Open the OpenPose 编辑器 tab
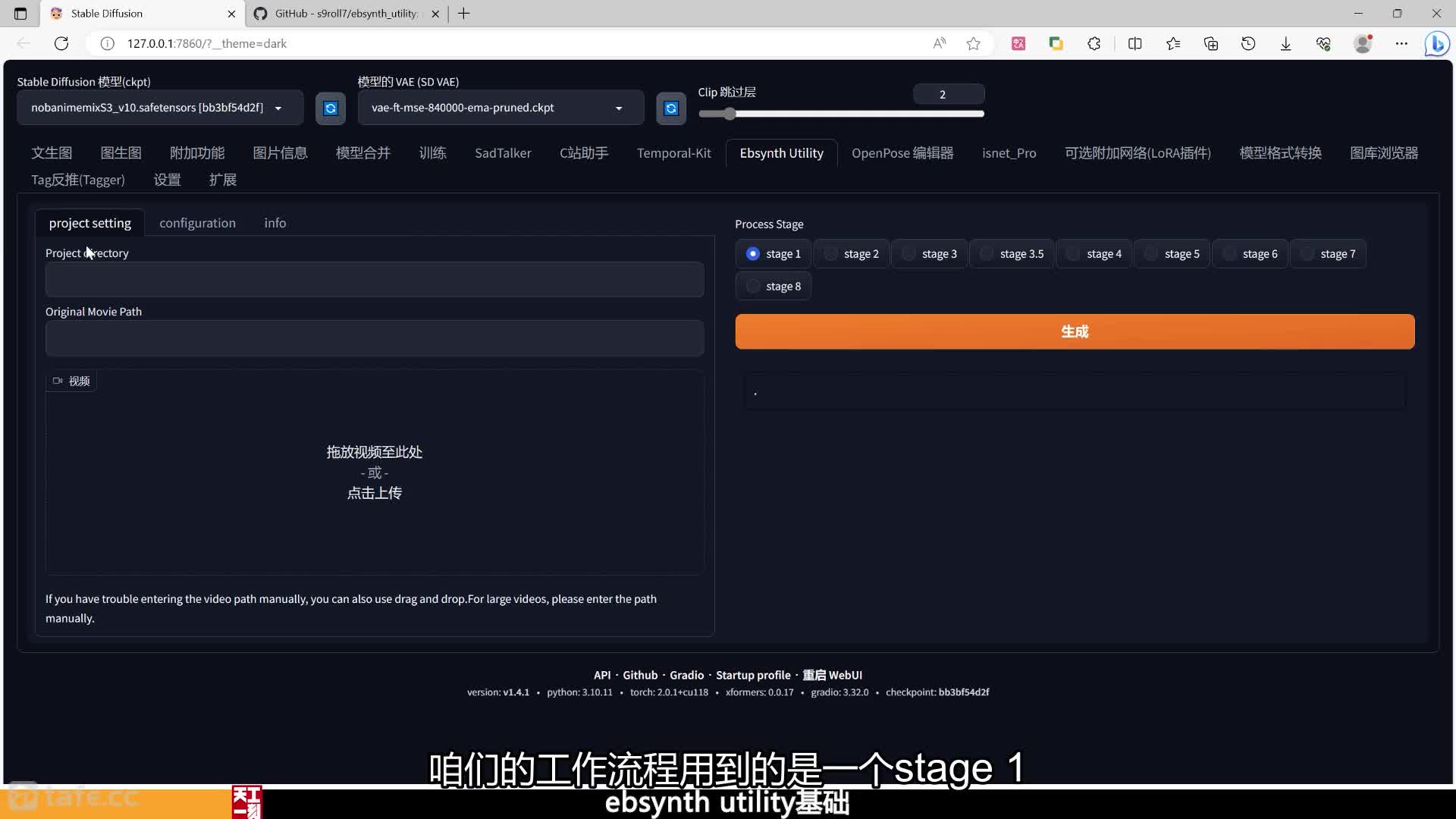This screenshot has width=1456, height=819. (902, 152)
